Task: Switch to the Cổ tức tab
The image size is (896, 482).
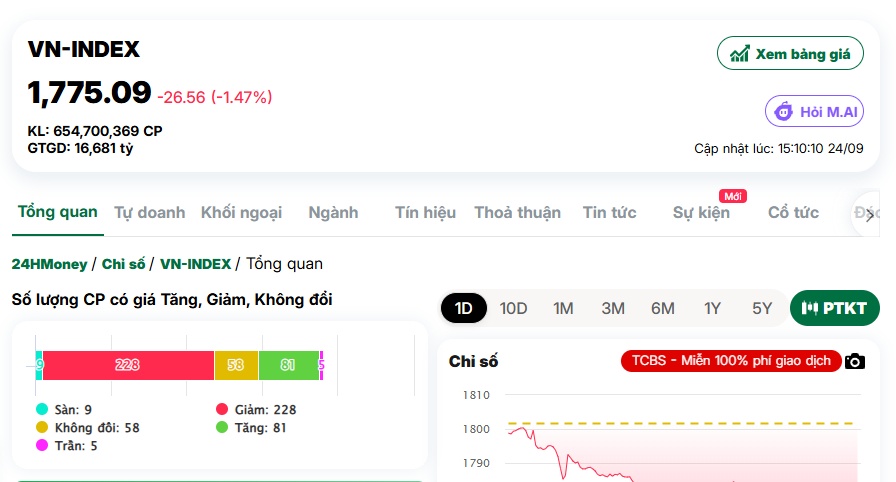Action: 793,212
